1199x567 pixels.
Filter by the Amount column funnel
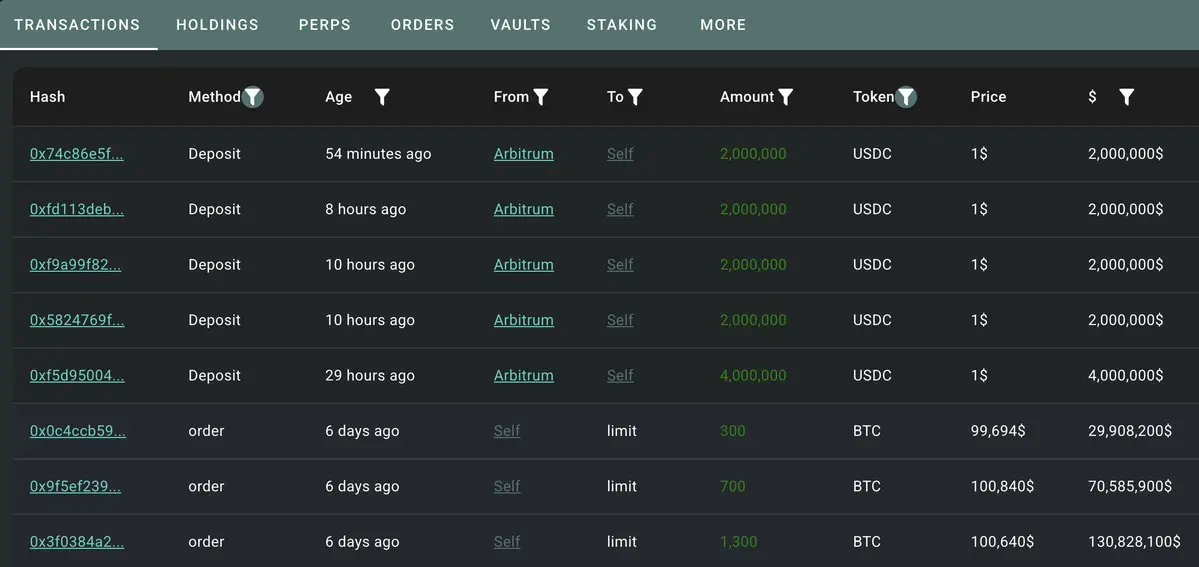(786, 97)
